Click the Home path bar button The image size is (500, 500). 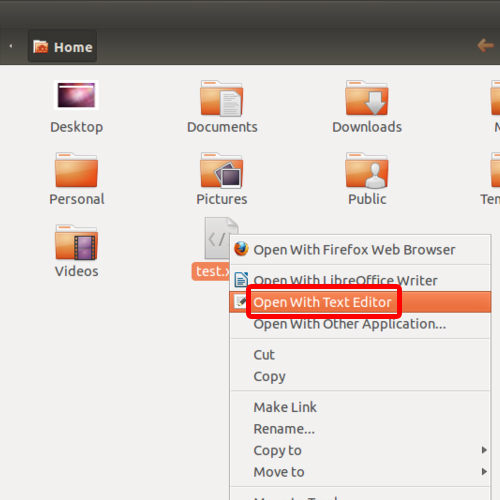click(x=62, y=46)
